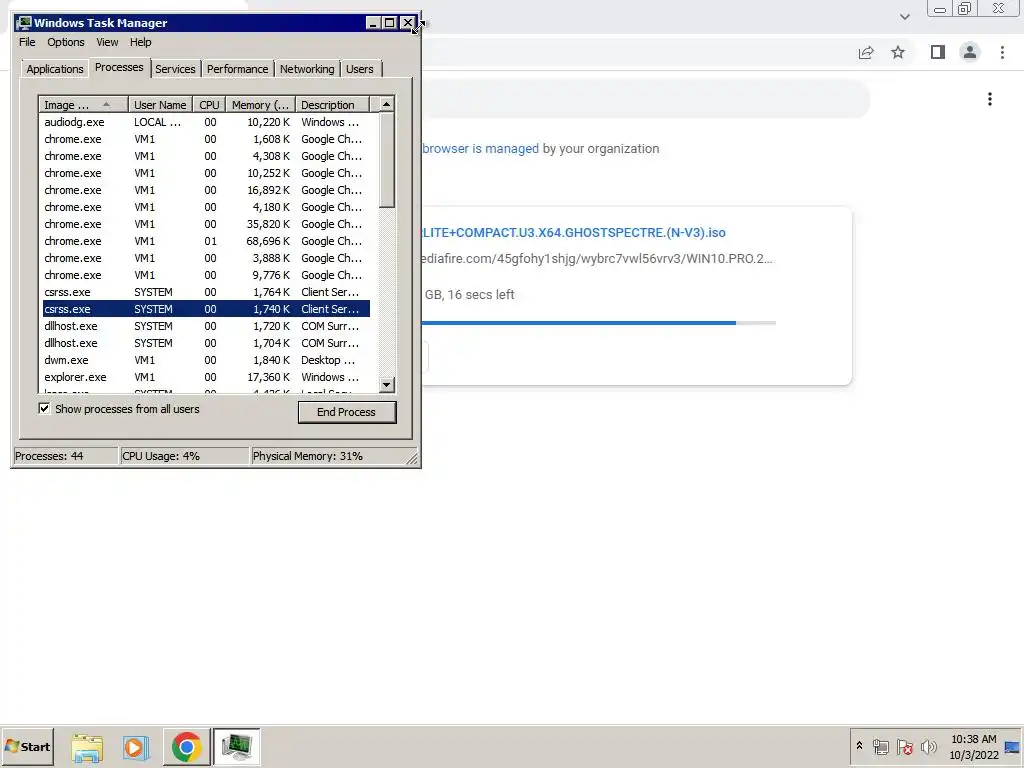
Task: Open the Windows Start button
Action: [27, 746]
